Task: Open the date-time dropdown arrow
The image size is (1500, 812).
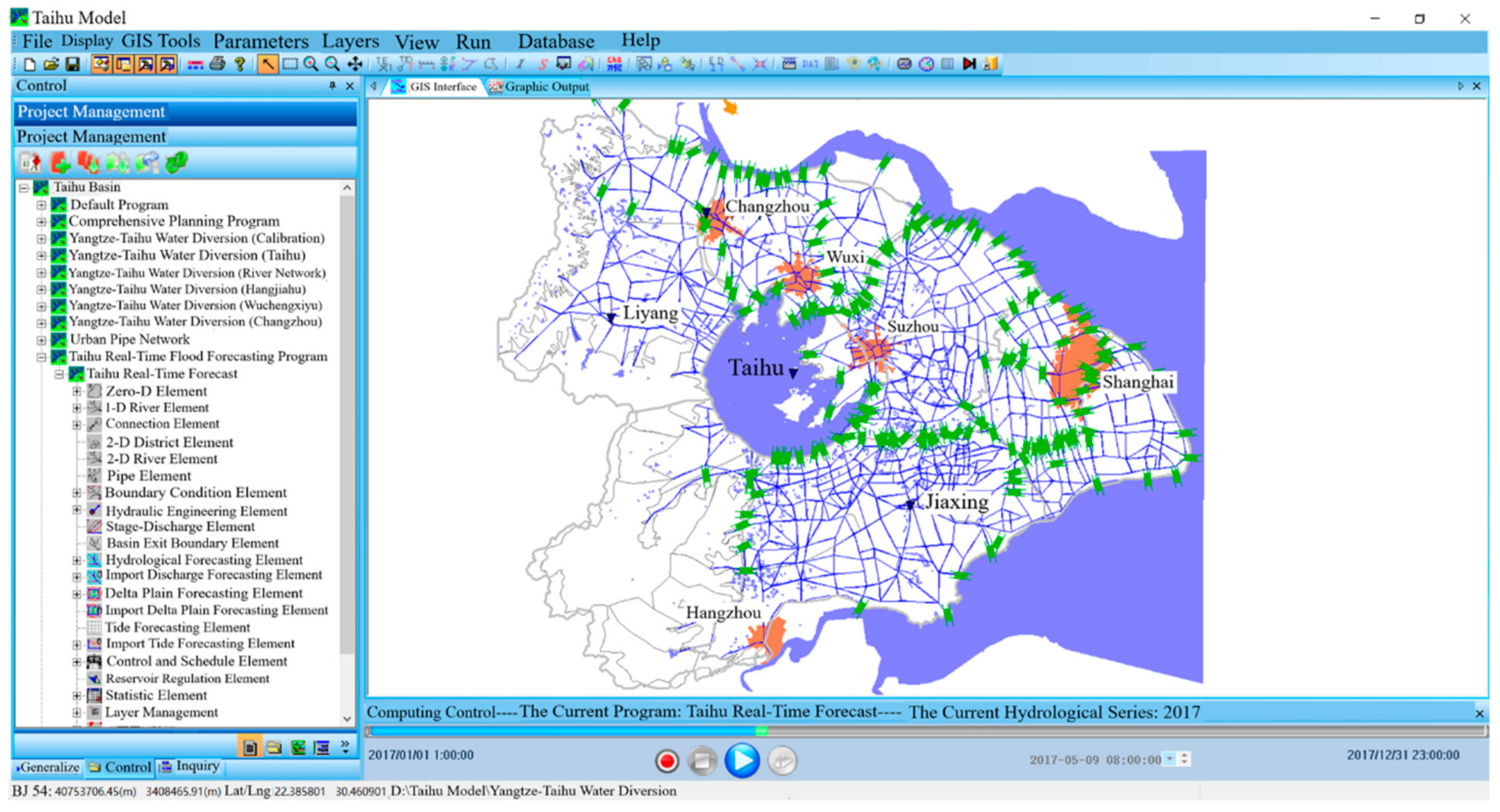Action: pyautogui.click(x=1170, y=760)
